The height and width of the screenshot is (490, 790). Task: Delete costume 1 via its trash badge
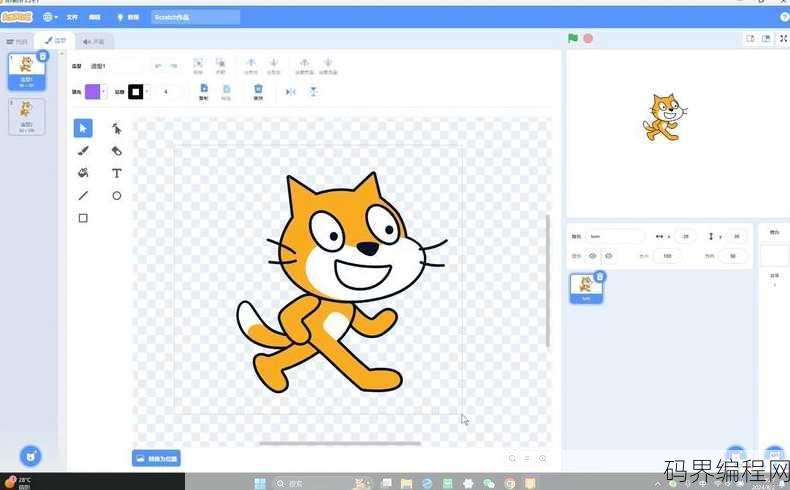[x=43, y=56]
